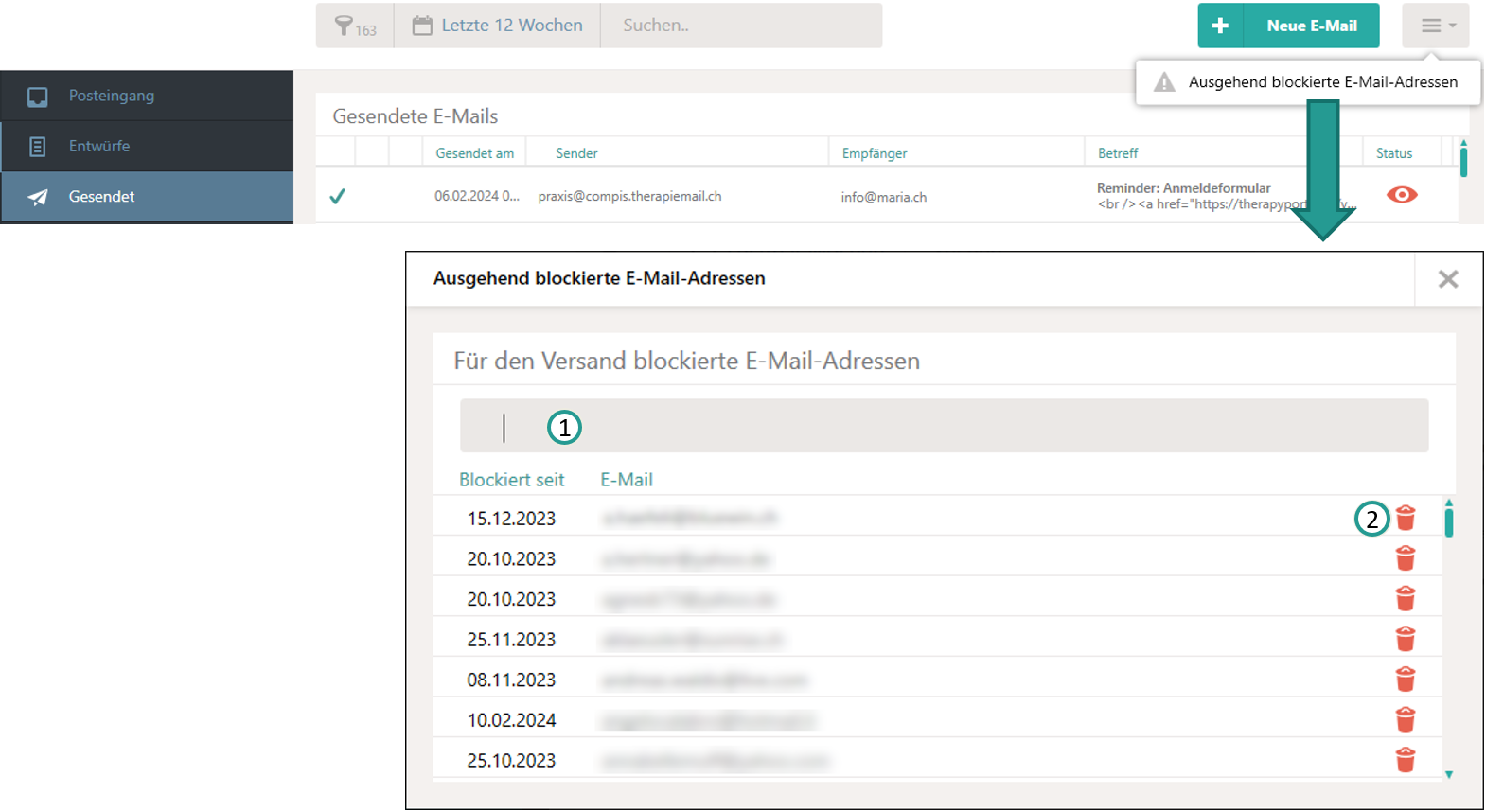
Task: Sort by Empfänger column header
Action: coord(875,153)
